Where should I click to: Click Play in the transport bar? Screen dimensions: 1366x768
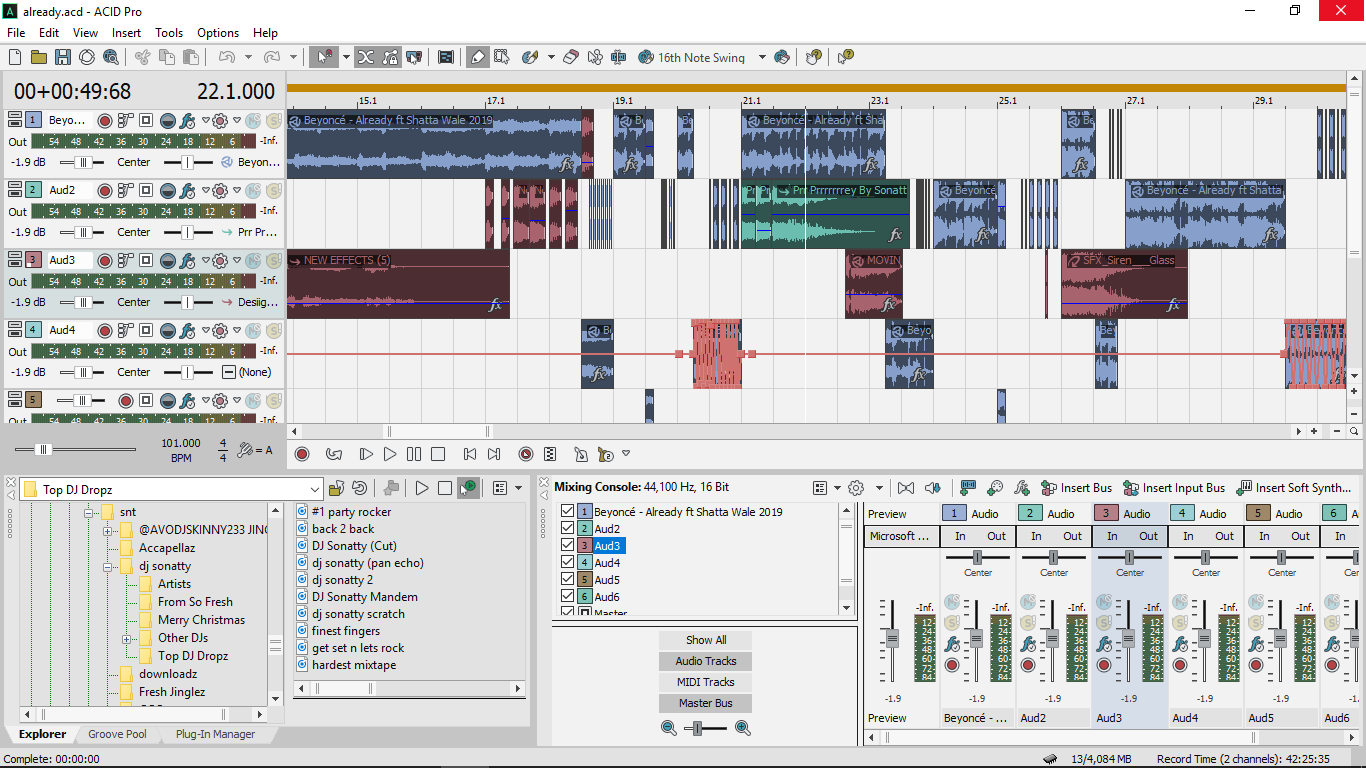point(390,454)
